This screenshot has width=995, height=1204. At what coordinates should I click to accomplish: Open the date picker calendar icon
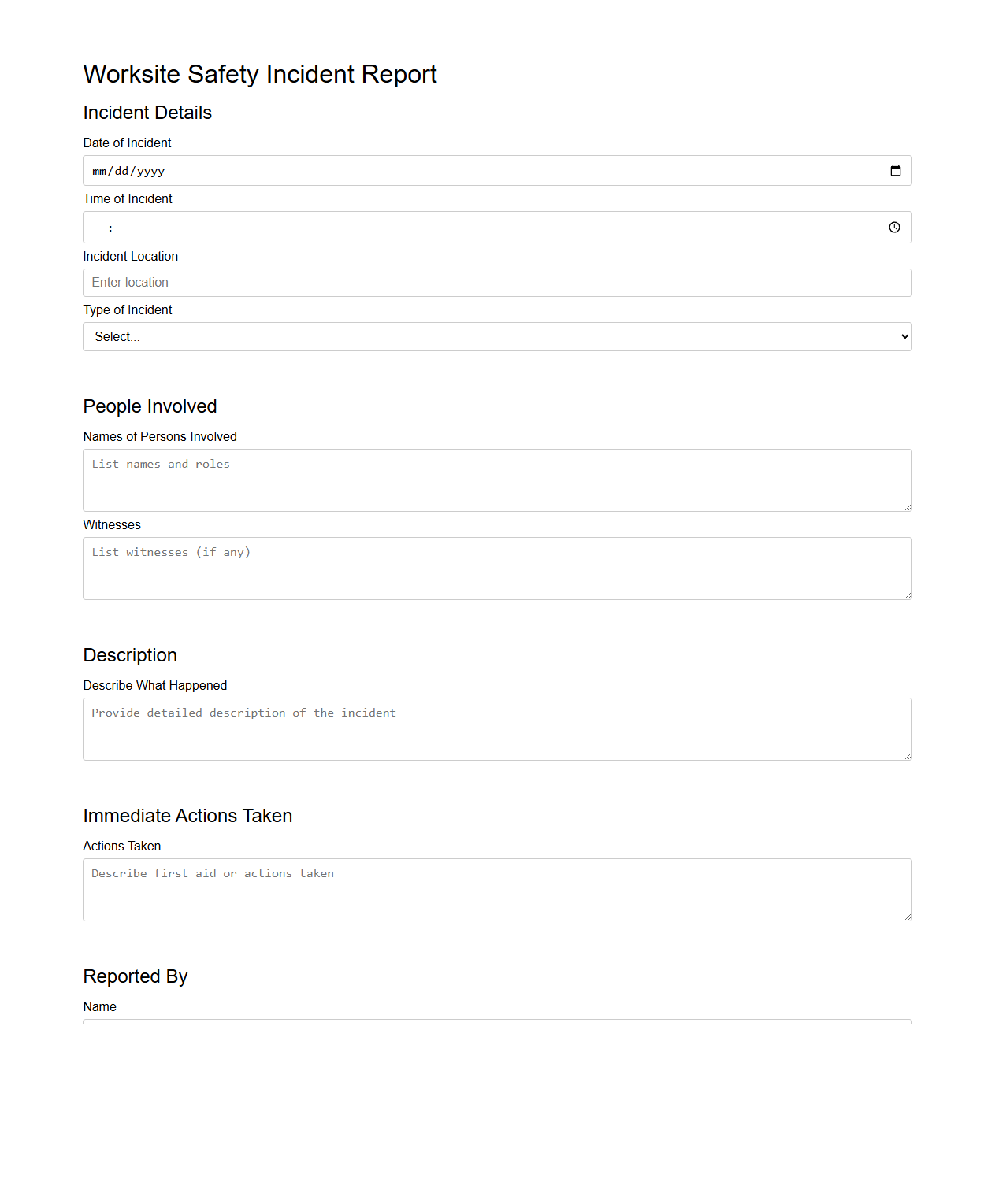click(895, 170)
